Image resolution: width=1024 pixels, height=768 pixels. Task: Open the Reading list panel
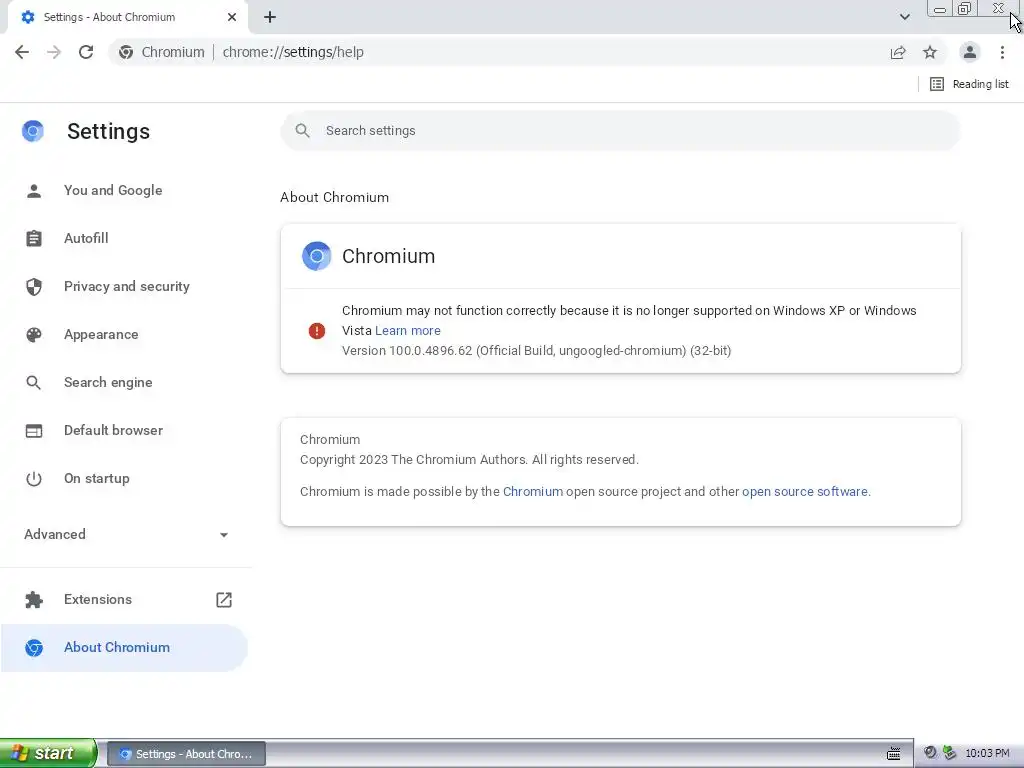click(969, 84)
